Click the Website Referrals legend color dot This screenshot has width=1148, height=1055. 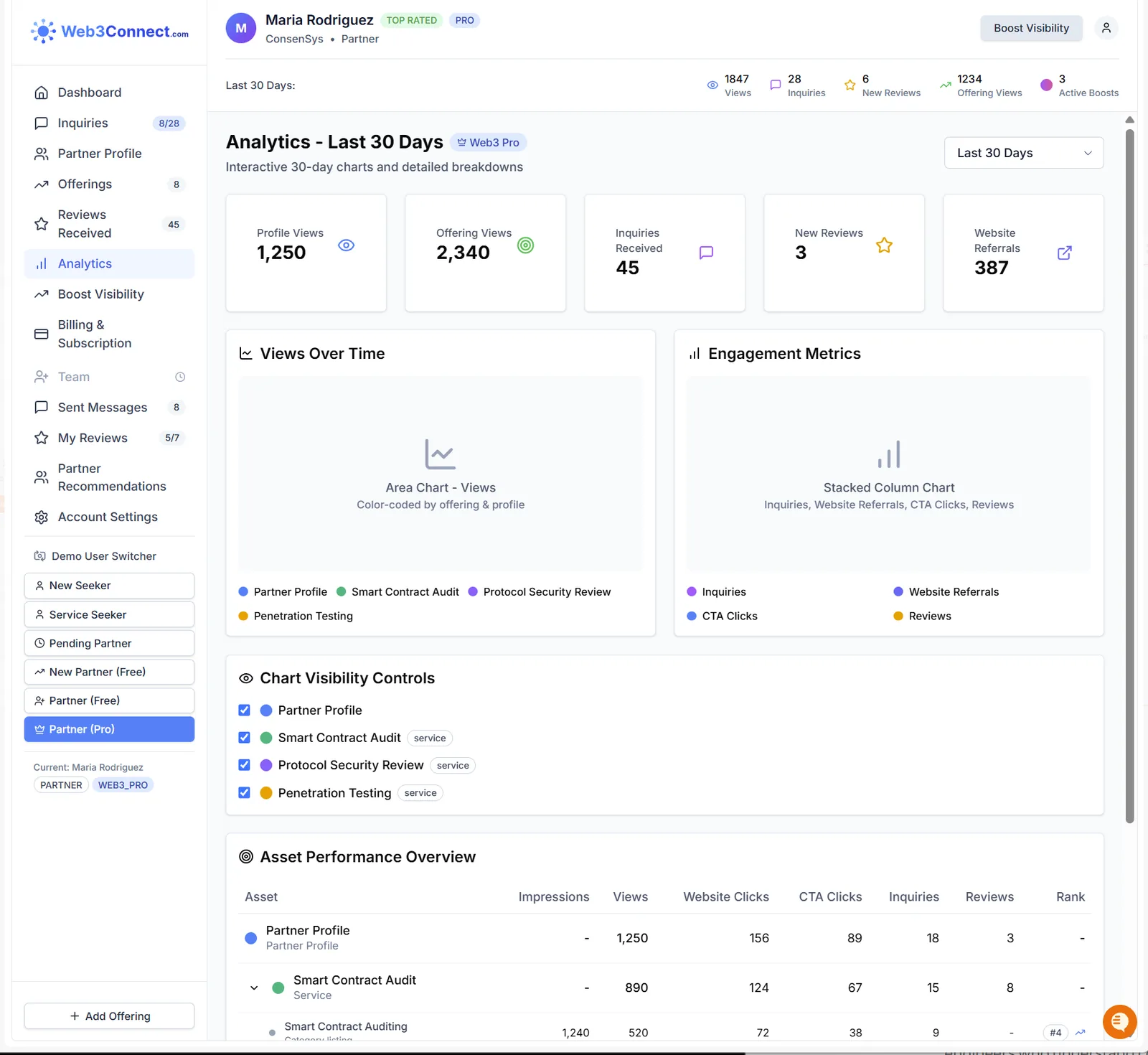pos(898,591)
